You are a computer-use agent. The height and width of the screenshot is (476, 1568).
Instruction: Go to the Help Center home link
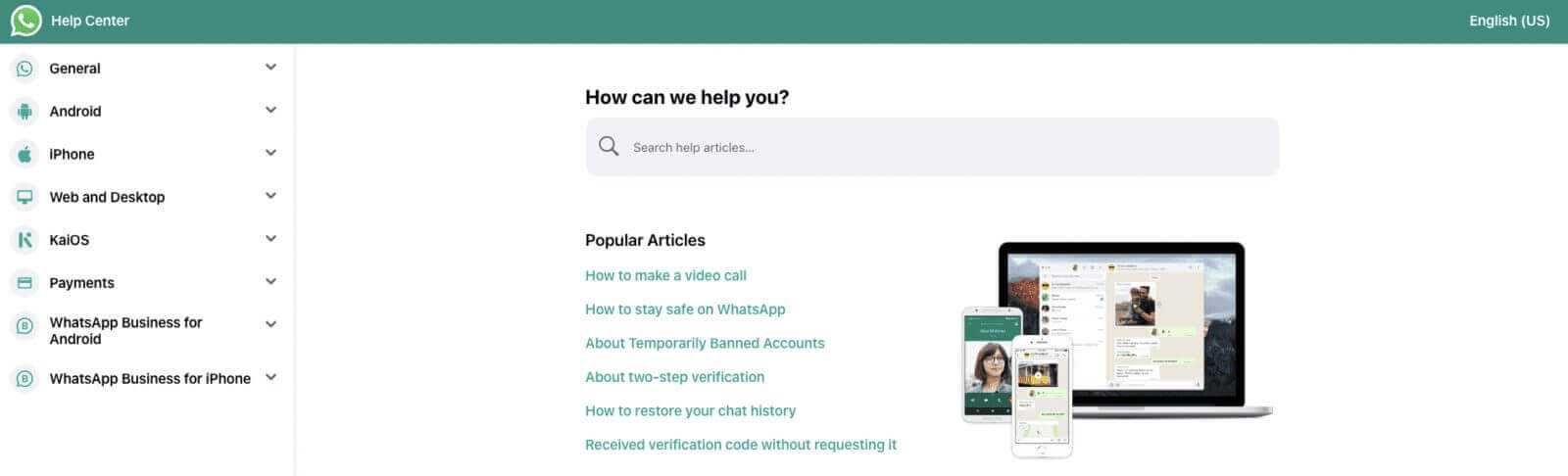89,21
